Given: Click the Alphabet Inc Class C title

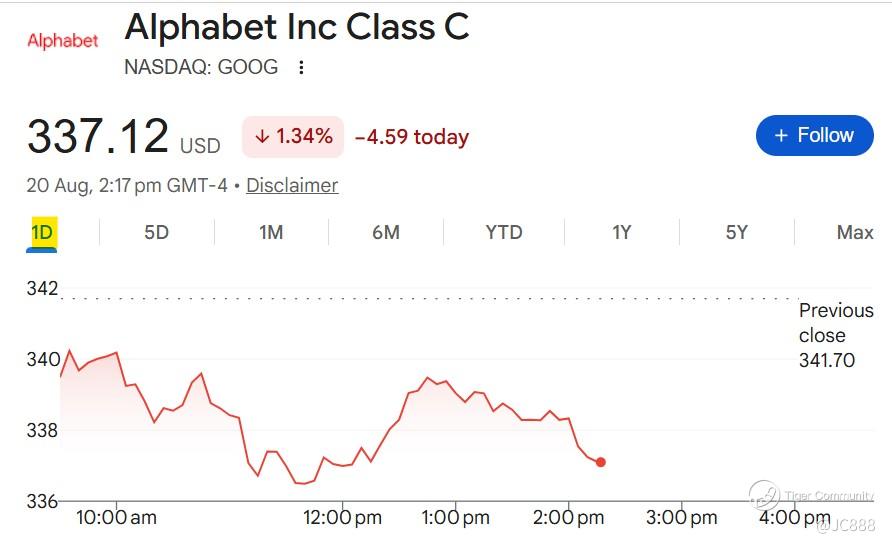Looking at the screenshot, I should pyautogui.click(x=297, y=27).
